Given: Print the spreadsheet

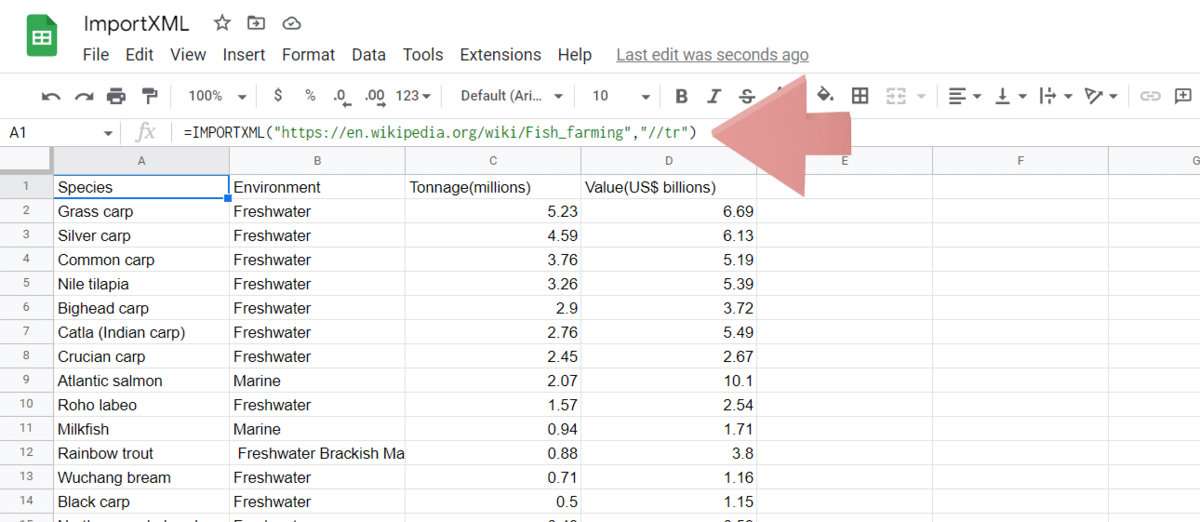Looking at the screenshot, I should click(117, 96).
